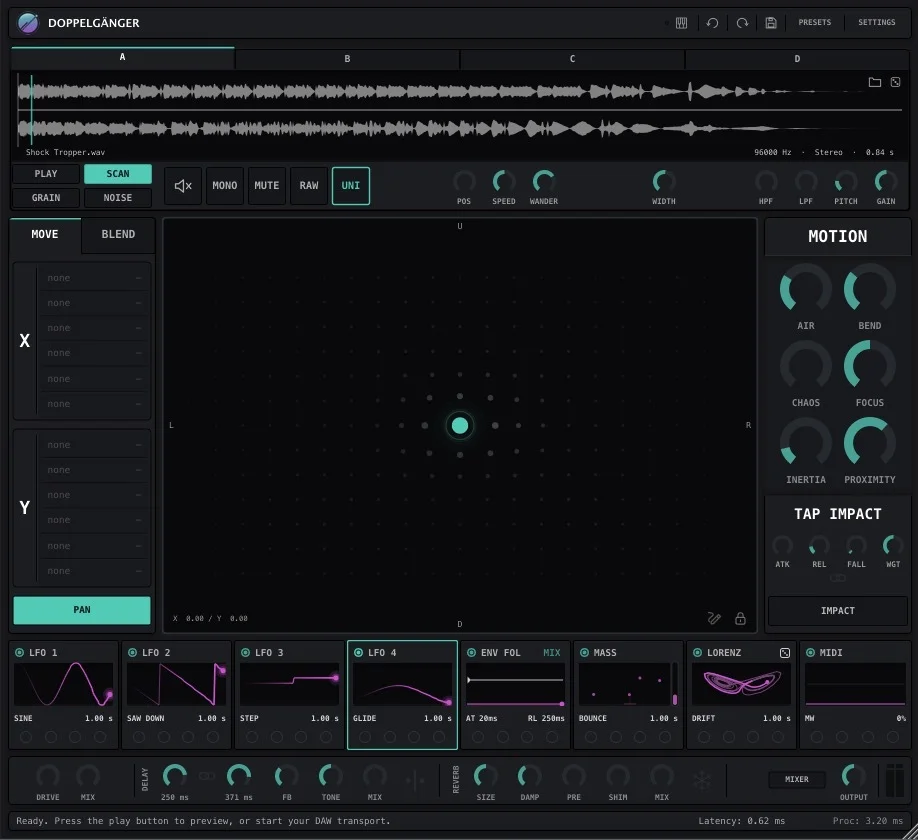The image size is (918, 840).
Task: Disable the UNI toggle
Action: click(x=351, y=186)
